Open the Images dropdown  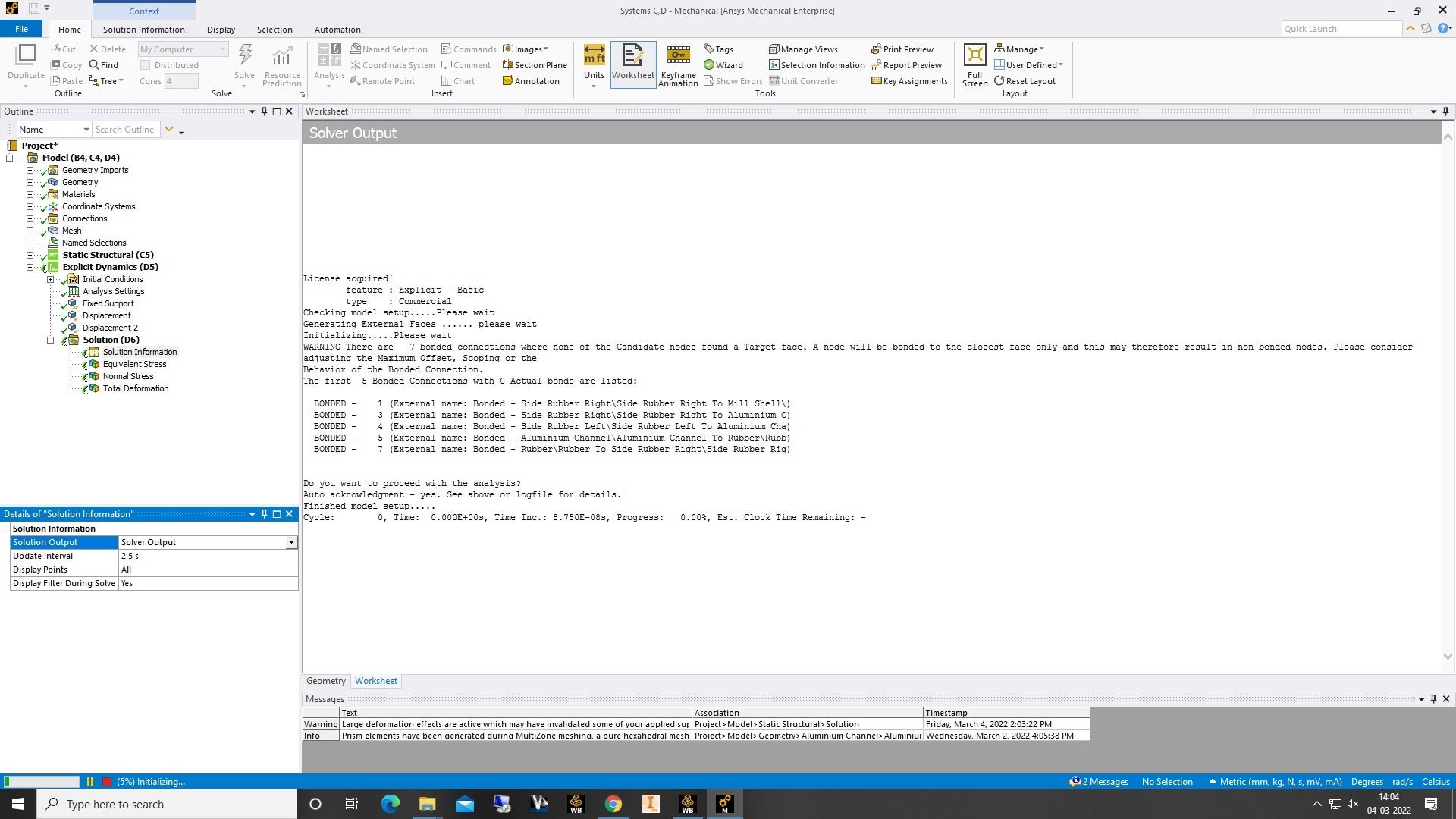point(526,49)
